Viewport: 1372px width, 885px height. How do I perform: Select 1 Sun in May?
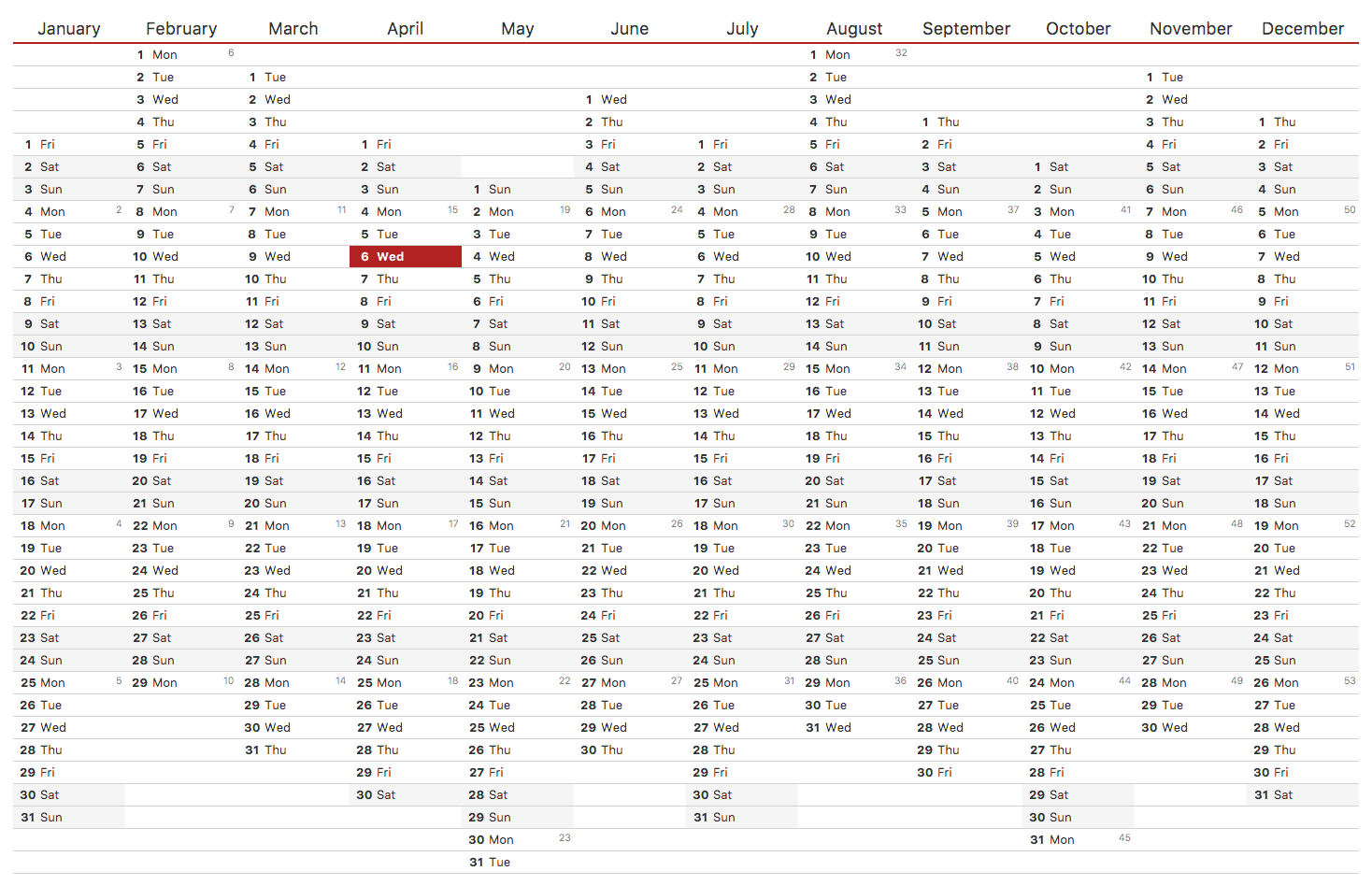pos(518,189)
